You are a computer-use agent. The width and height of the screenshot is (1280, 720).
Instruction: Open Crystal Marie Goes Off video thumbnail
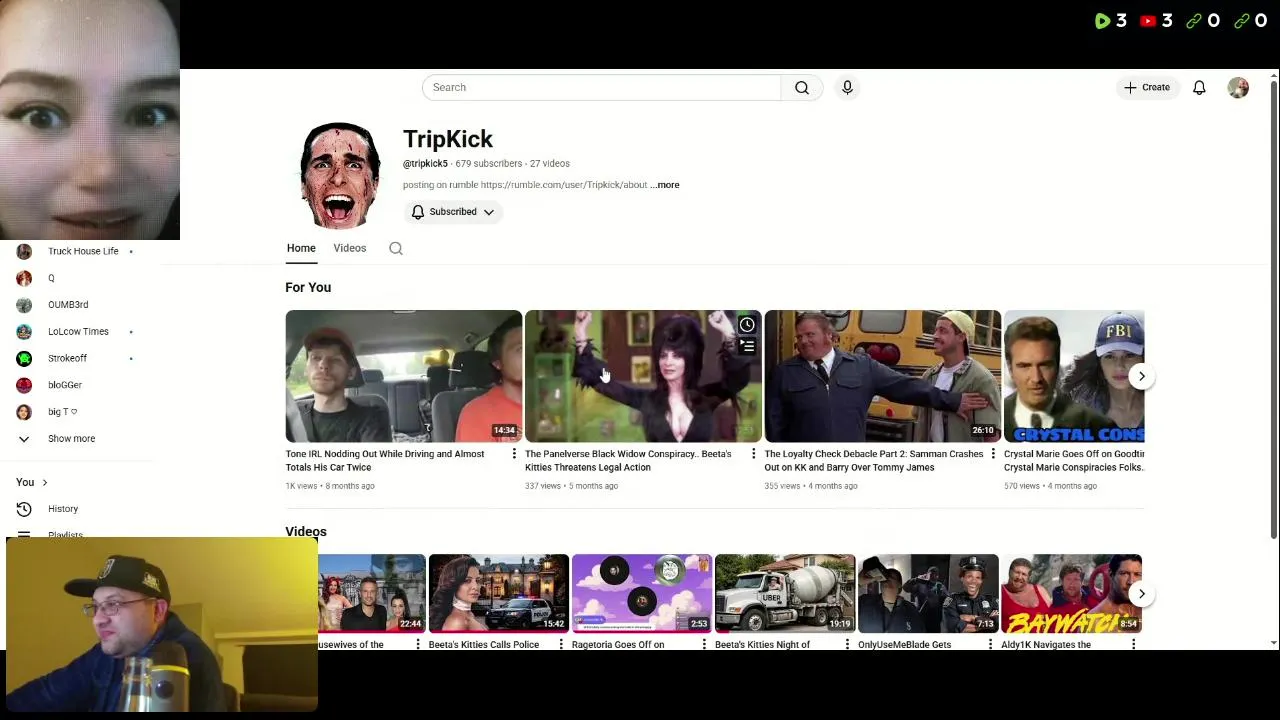point(1074,376)
